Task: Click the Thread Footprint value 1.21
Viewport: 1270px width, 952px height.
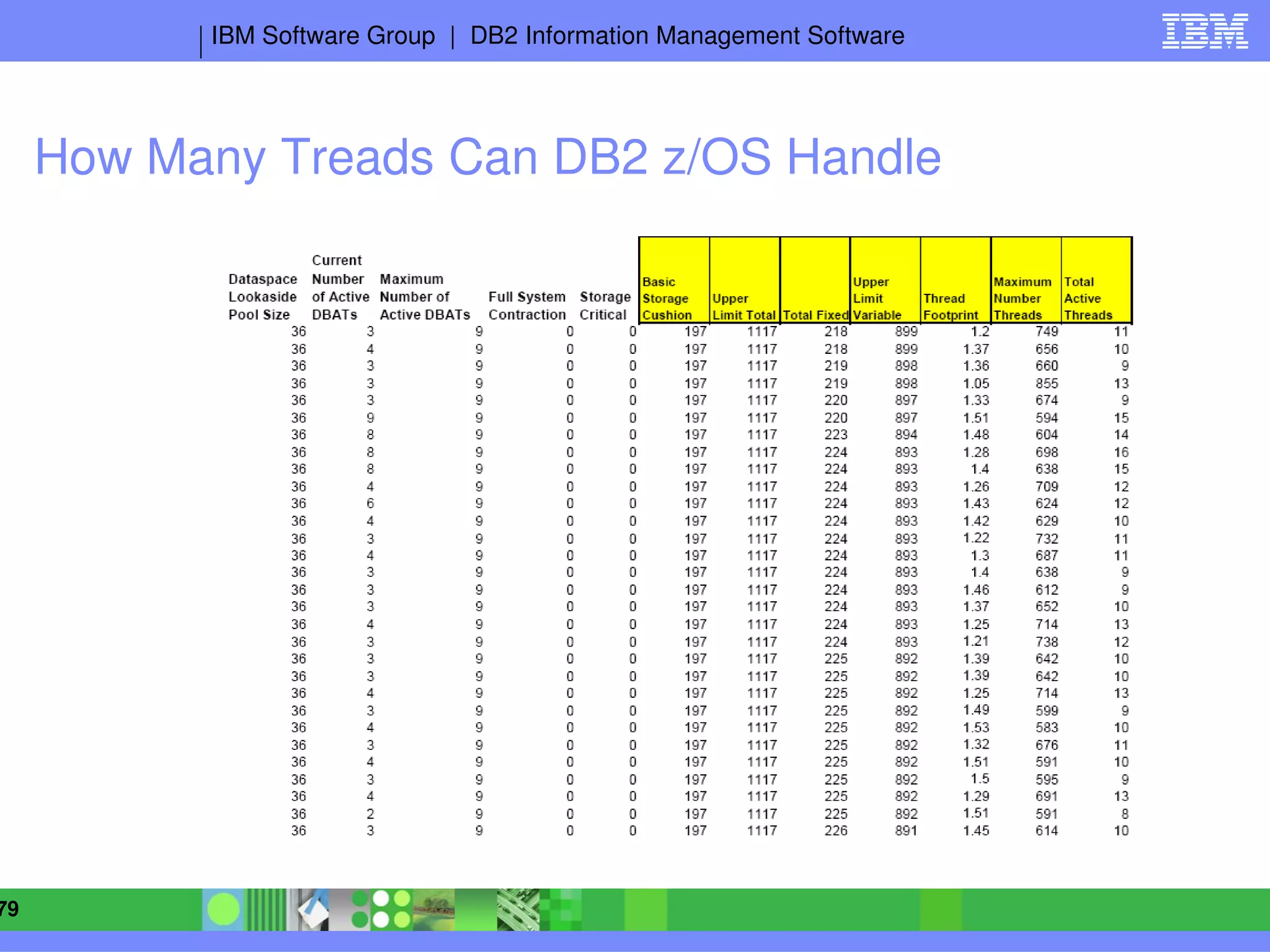Action: (976, 641)
